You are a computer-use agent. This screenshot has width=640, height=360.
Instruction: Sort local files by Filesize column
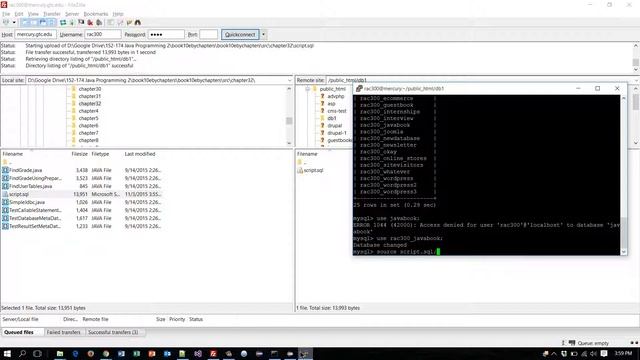(79, 154)
